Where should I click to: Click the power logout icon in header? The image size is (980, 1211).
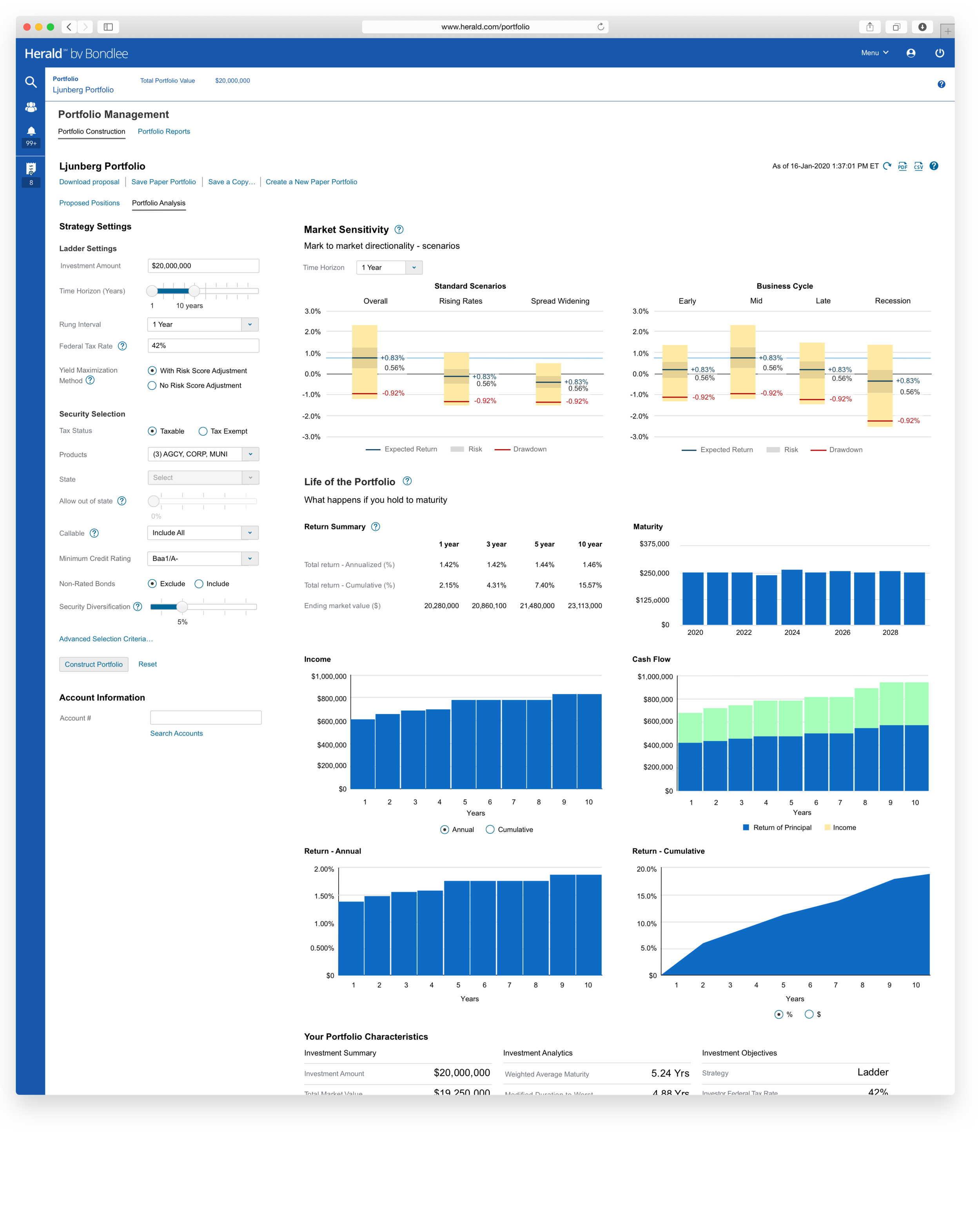pyautogui.click(x=939, y=53)
